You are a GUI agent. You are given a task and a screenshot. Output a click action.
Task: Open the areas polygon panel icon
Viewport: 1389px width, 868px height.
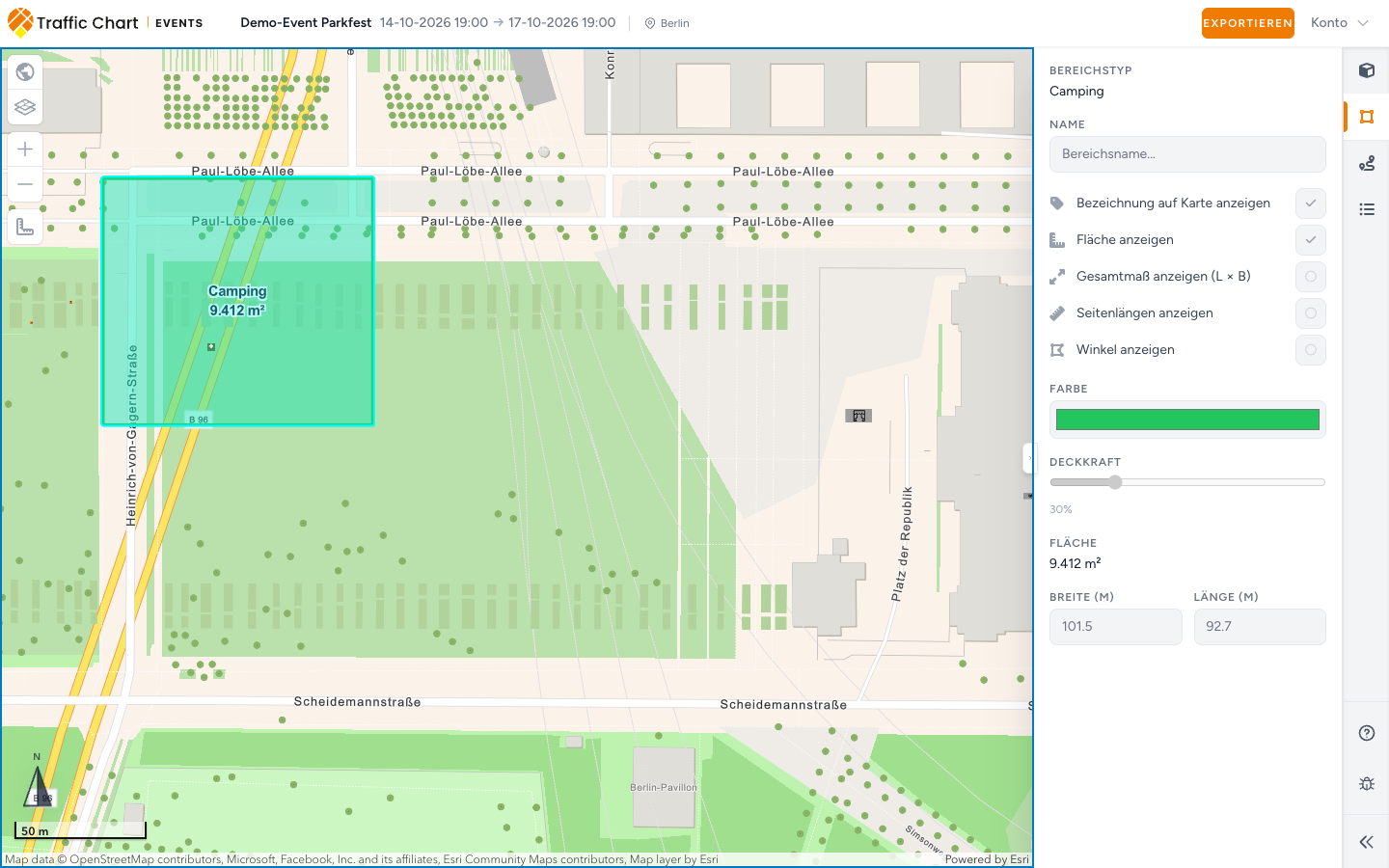pos(1367,117)
